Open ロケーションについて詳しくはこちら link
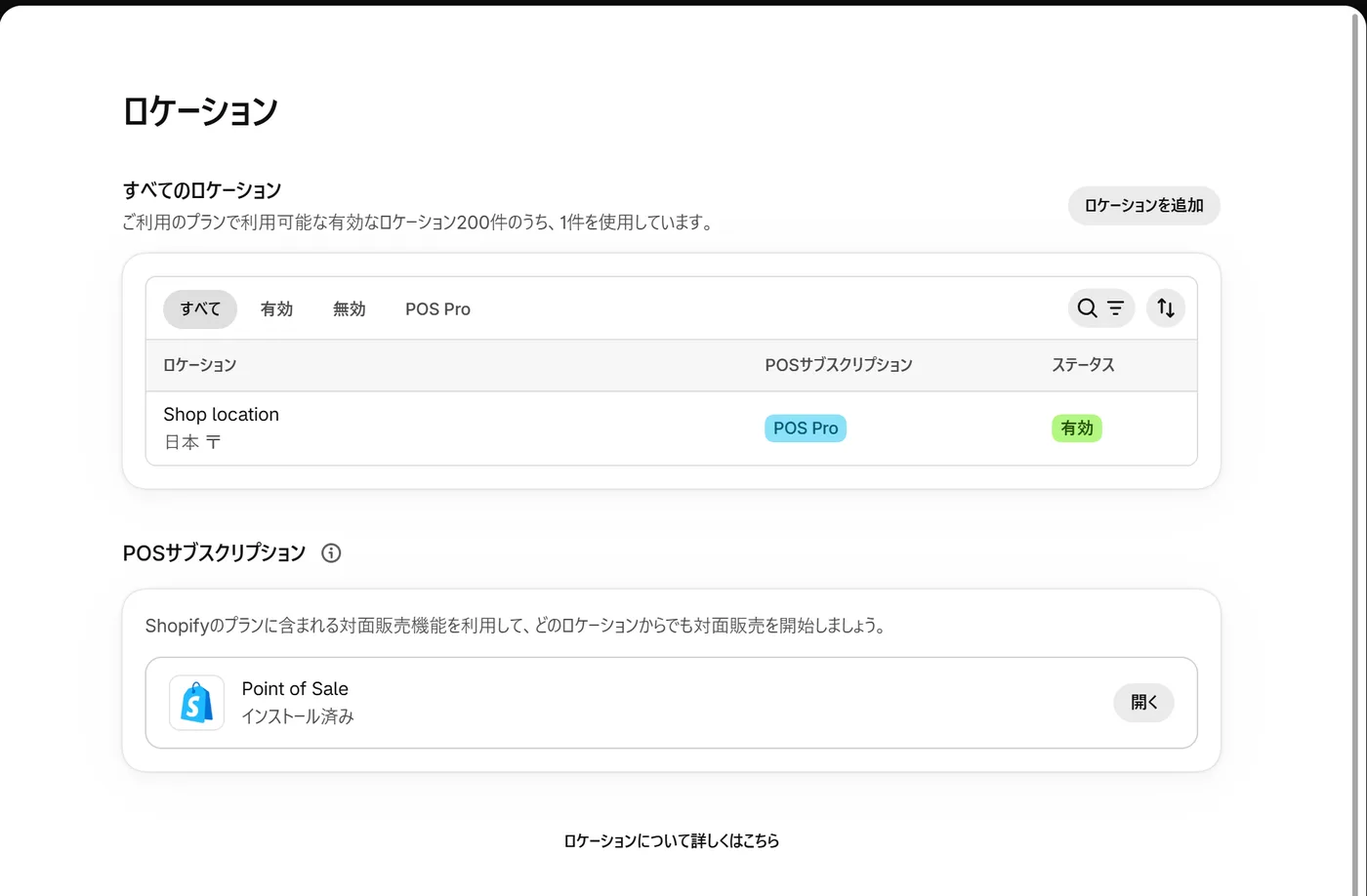Image resolution: width=1367 pixels, height=896 pixels. (672, 840)
